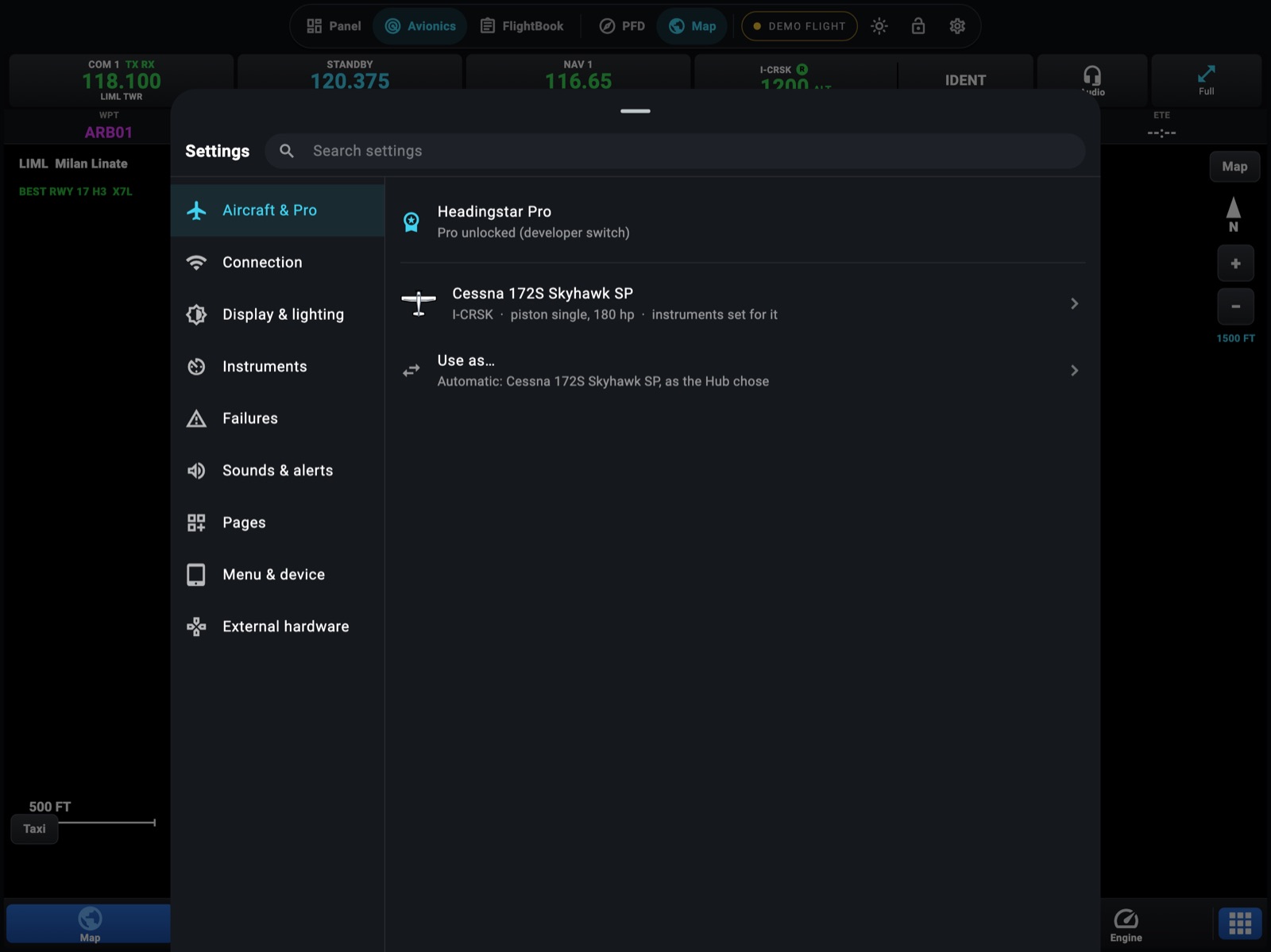Open the FlightBook tab

[x=522, y=26]
